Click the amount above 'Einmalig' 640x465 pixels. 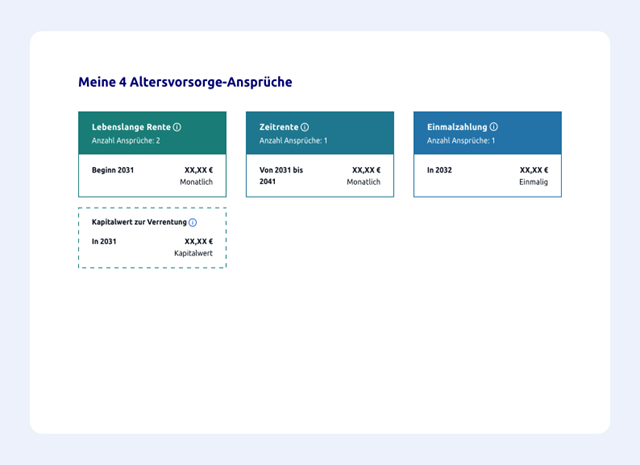534,171
